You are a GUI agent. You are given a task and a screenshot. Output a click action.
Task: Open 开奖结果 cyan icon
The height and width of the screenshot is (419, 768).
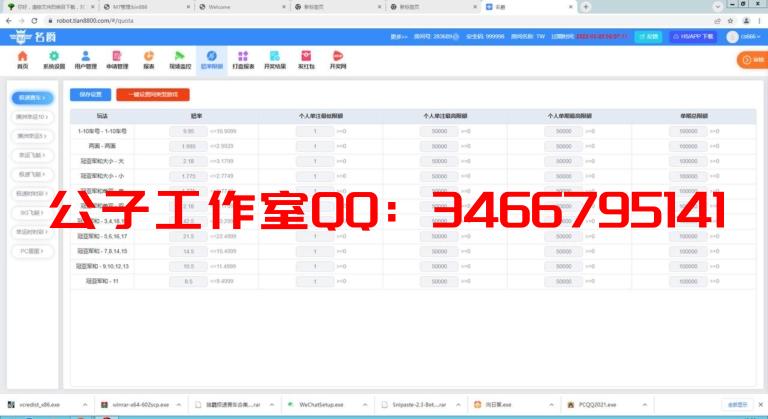point(275,60)
